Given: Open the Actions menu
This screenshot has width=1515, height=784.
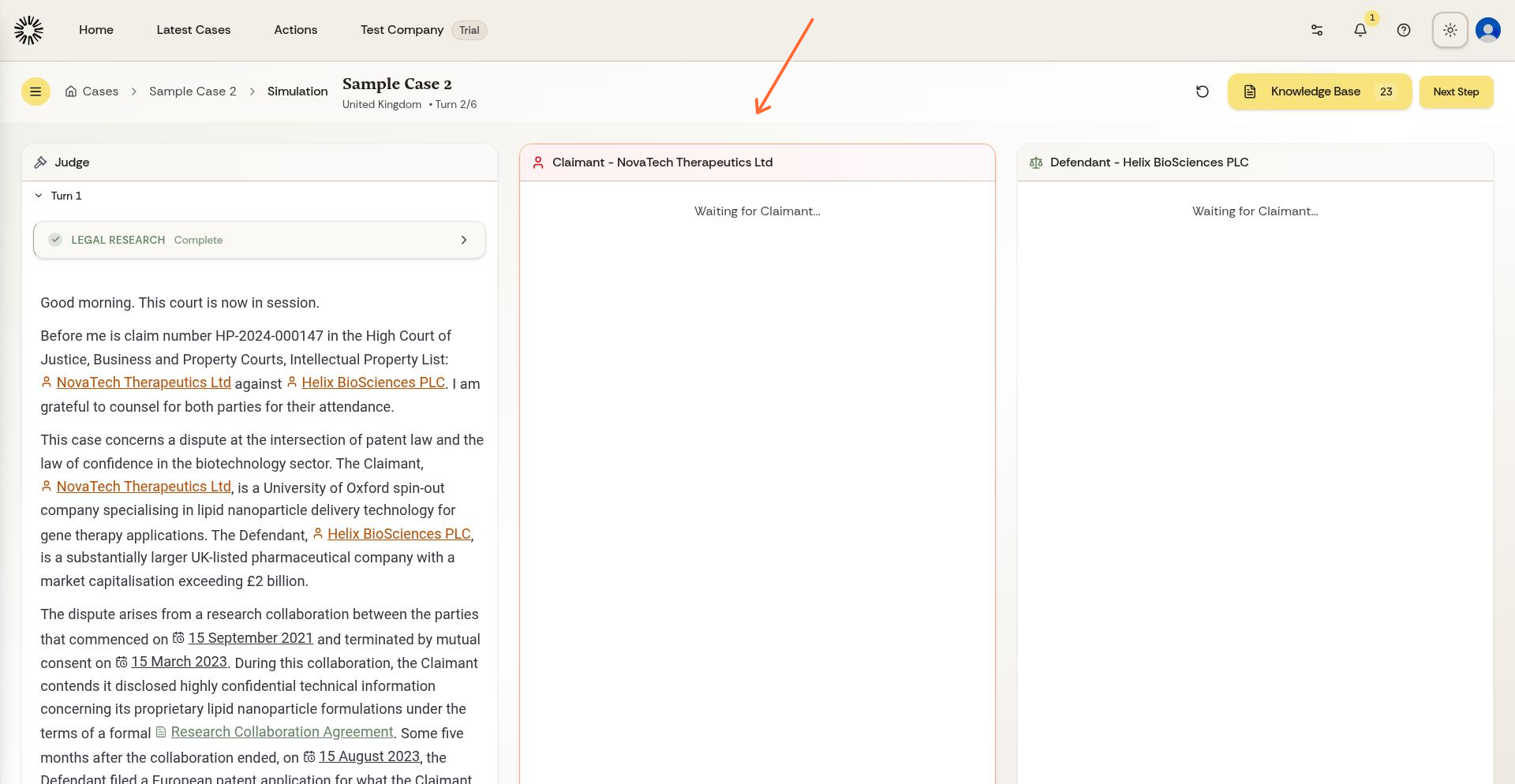Looking at the screenshot, I should [x=295, y=30].
